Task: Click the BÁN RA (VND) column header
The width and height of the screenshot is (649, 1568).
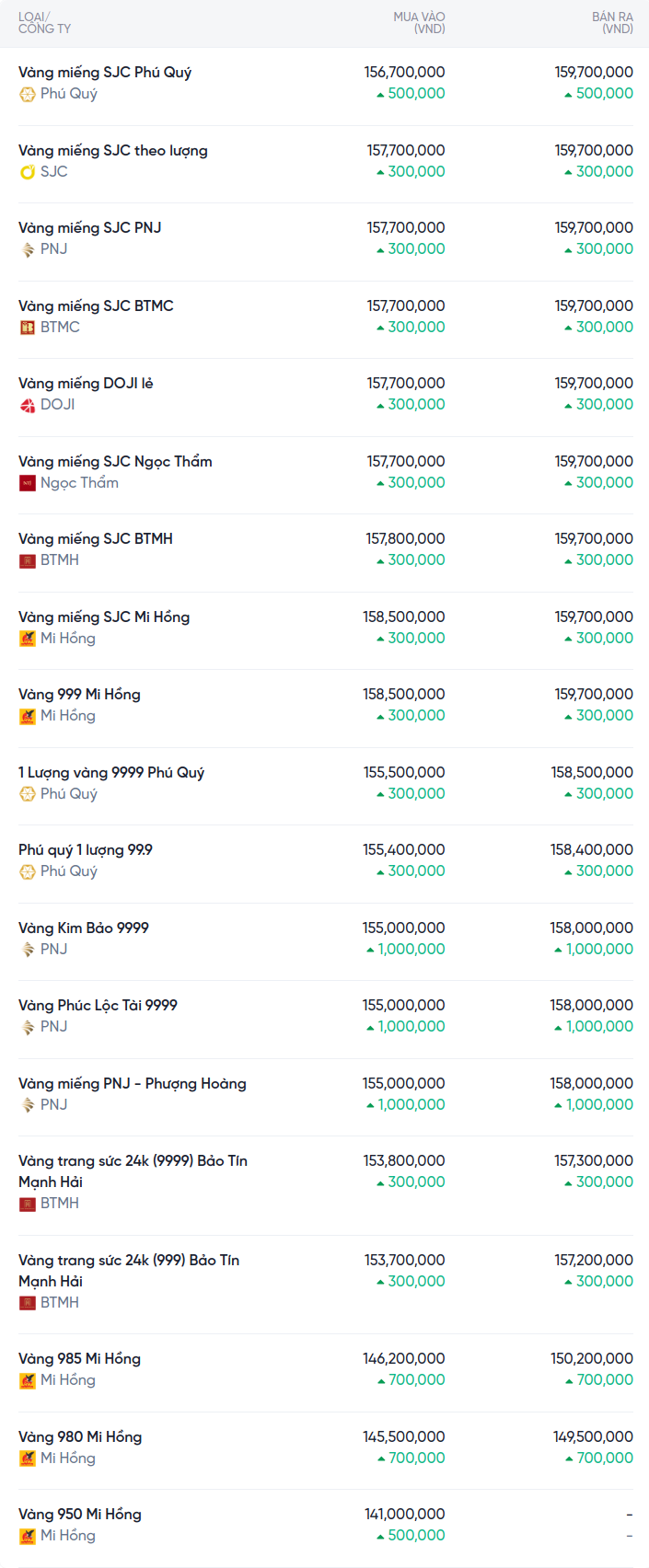Action: point(612,23)
